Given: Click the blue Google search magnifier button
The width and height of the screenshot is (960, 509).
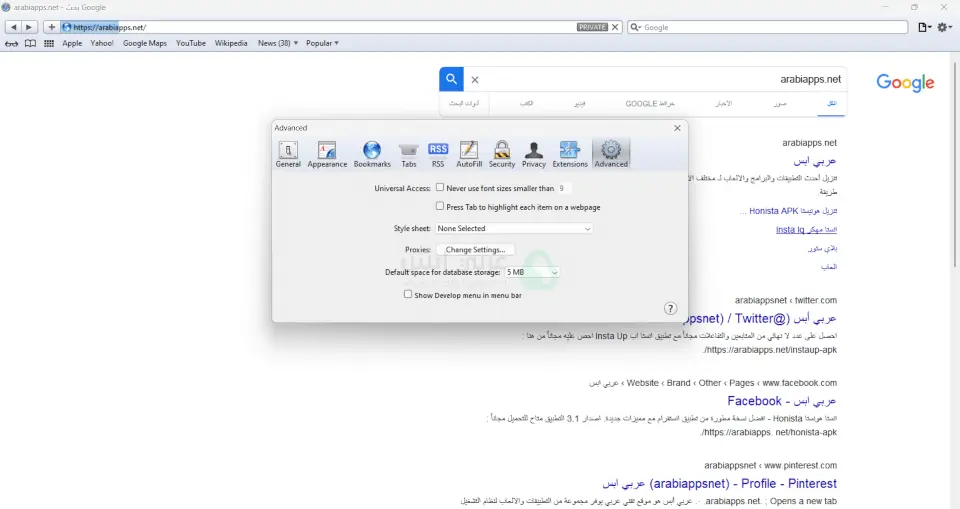Looking at the screenshot, I should click(451, 79).
